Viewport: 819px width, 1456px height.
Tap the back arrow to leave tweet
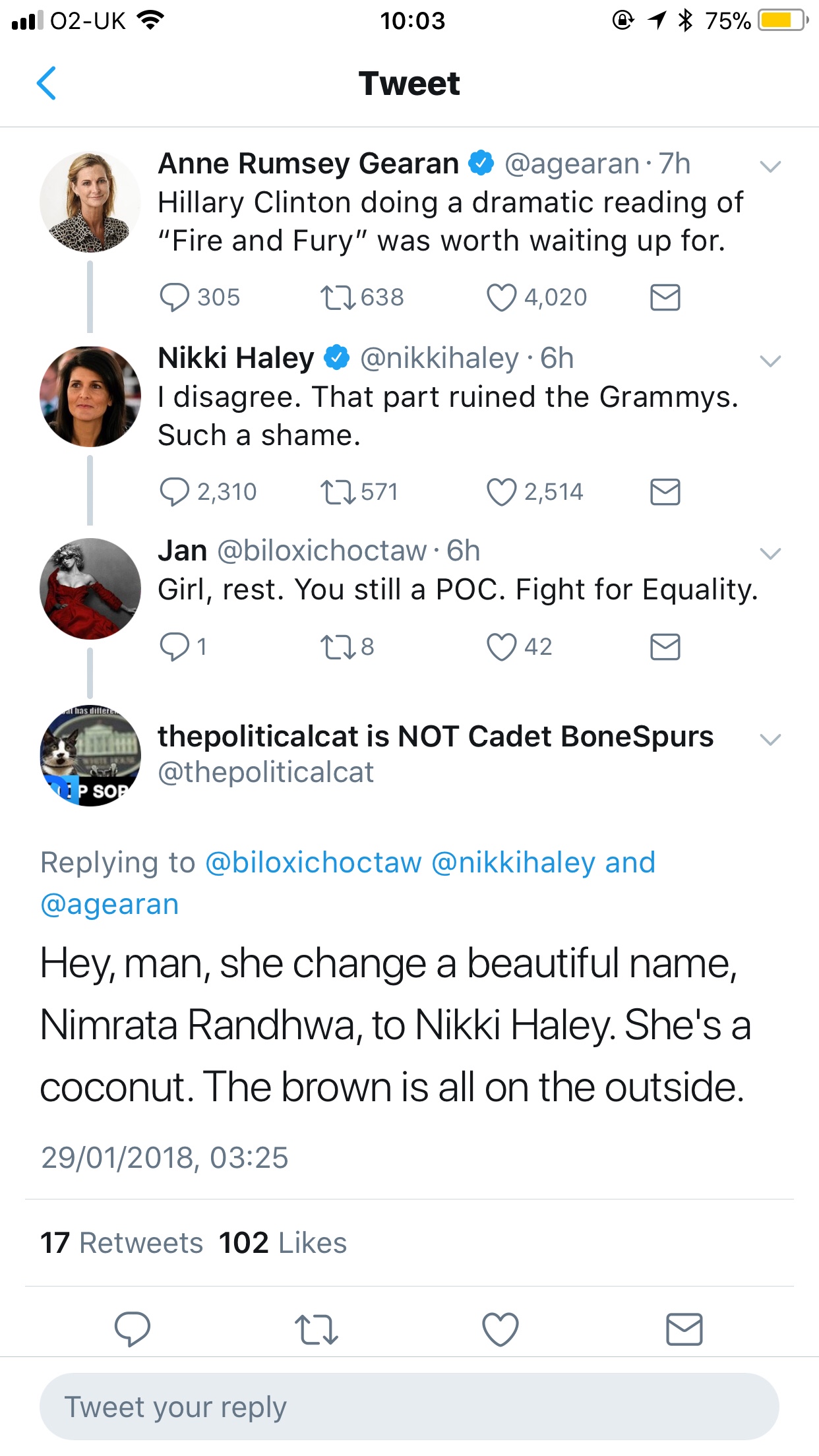point(46,84)
